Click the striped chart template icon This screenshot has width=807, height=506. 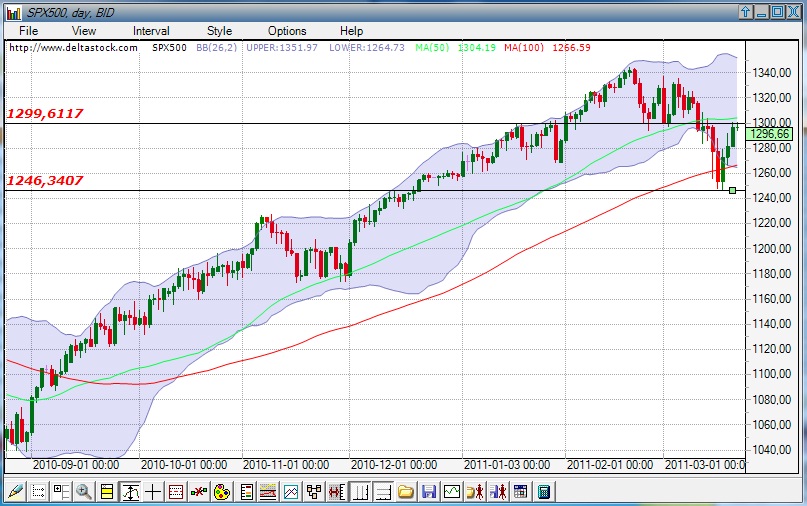click(268, 492)
